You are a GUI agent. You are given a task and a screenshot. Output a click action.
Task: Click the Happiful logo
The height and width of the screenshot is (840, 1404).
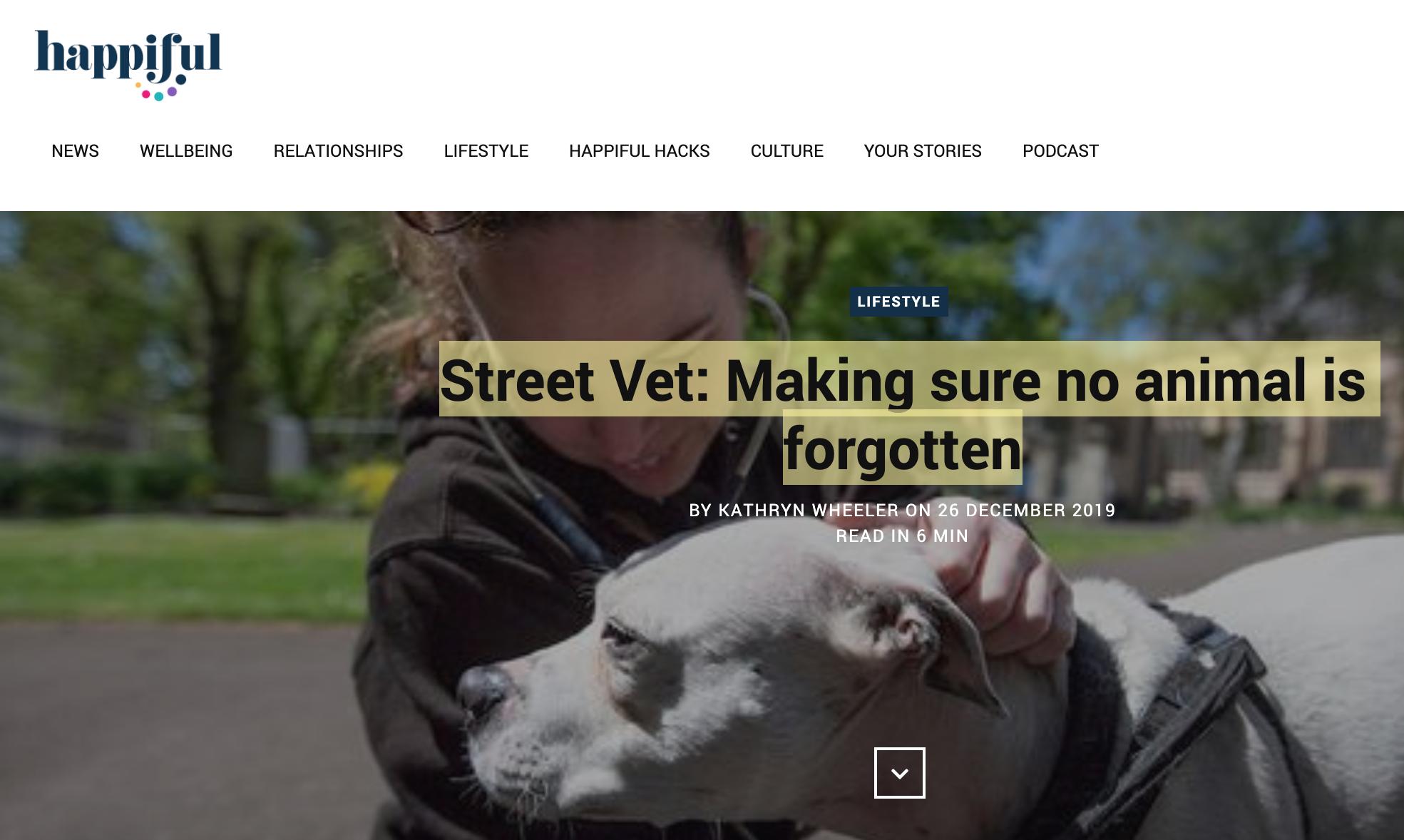(x=128, y=65)
